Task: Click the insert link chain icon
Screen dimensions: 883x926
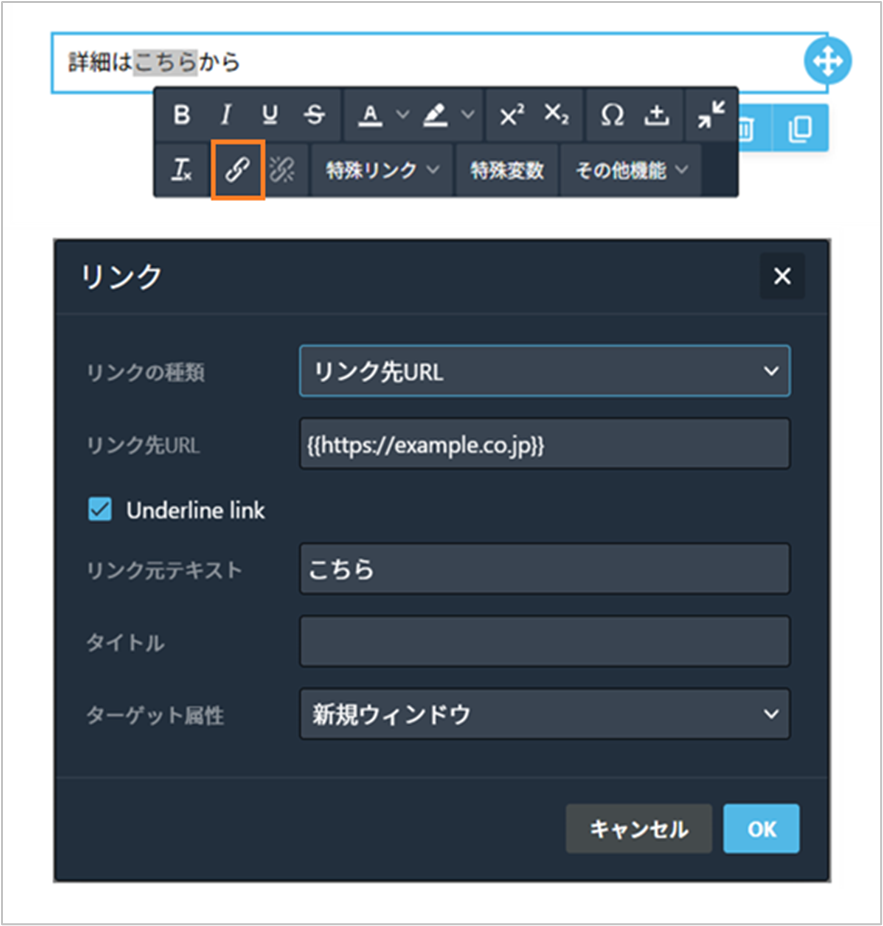Action: [x=237, y=170]
